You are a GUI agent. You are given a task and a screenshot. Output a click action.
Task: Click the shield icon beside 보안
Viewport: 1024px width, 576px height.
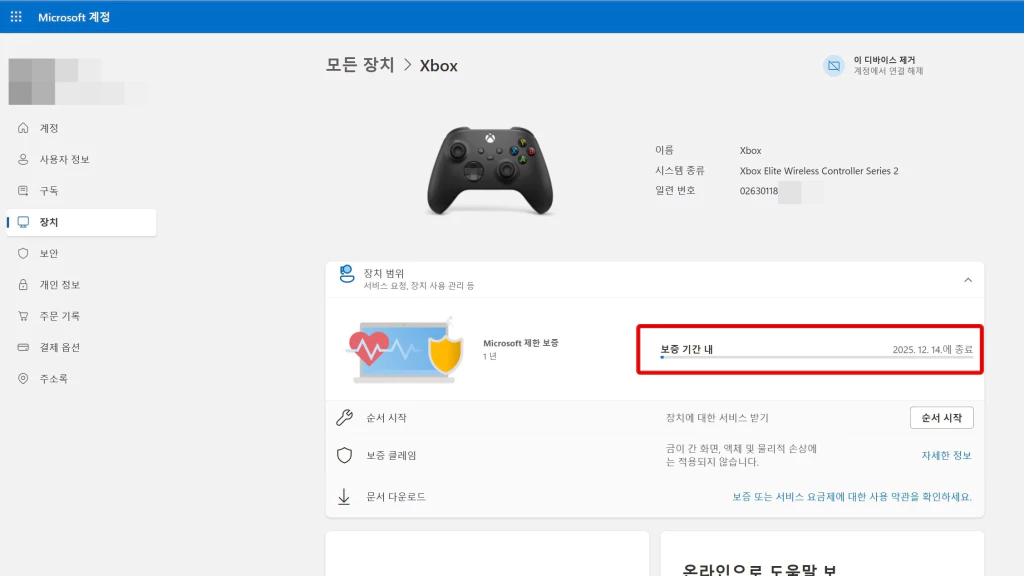(24, 253)
